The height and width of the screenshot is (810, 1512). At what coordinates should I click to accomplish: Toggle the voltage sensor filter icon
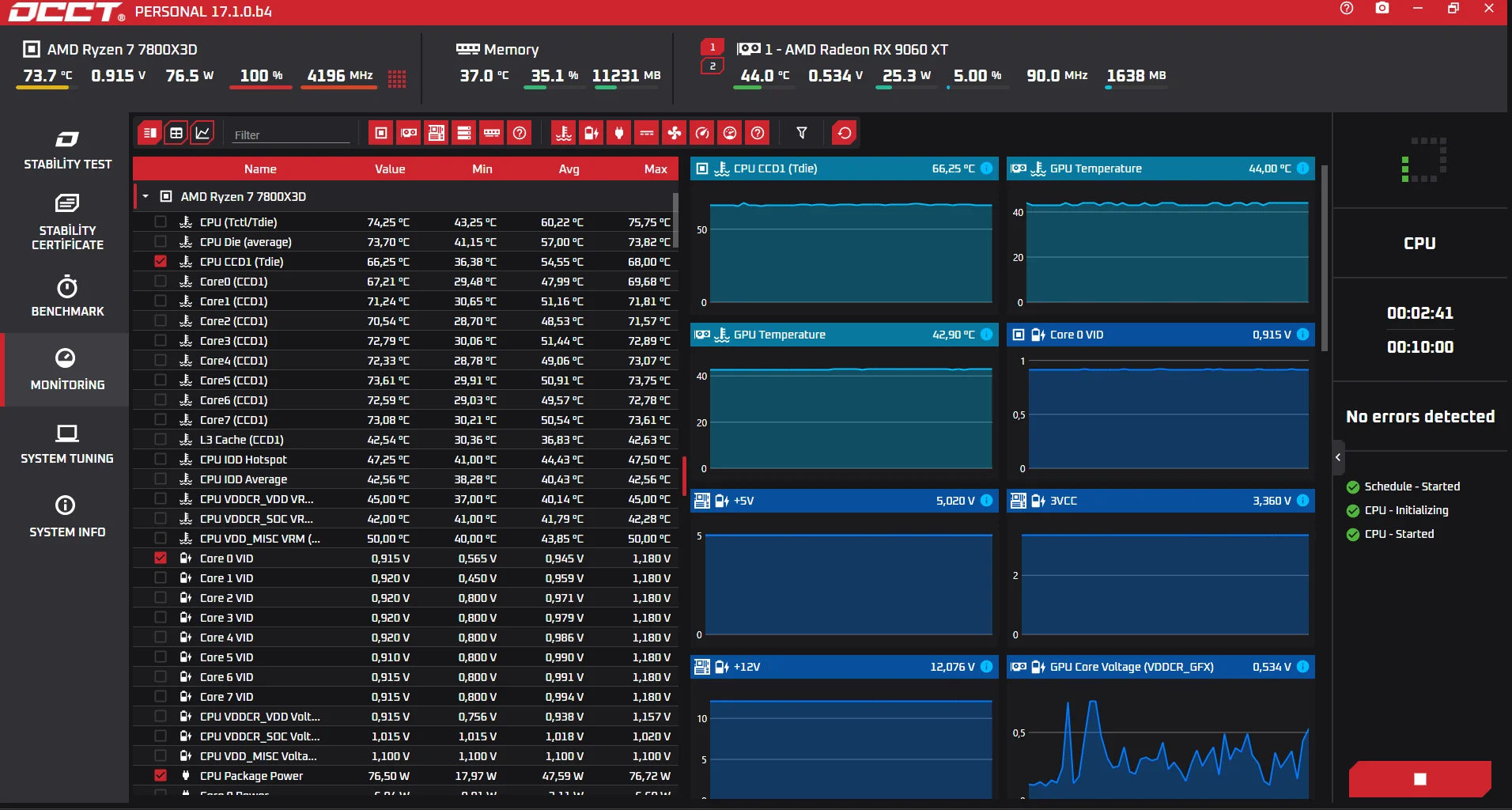(592, 133)
